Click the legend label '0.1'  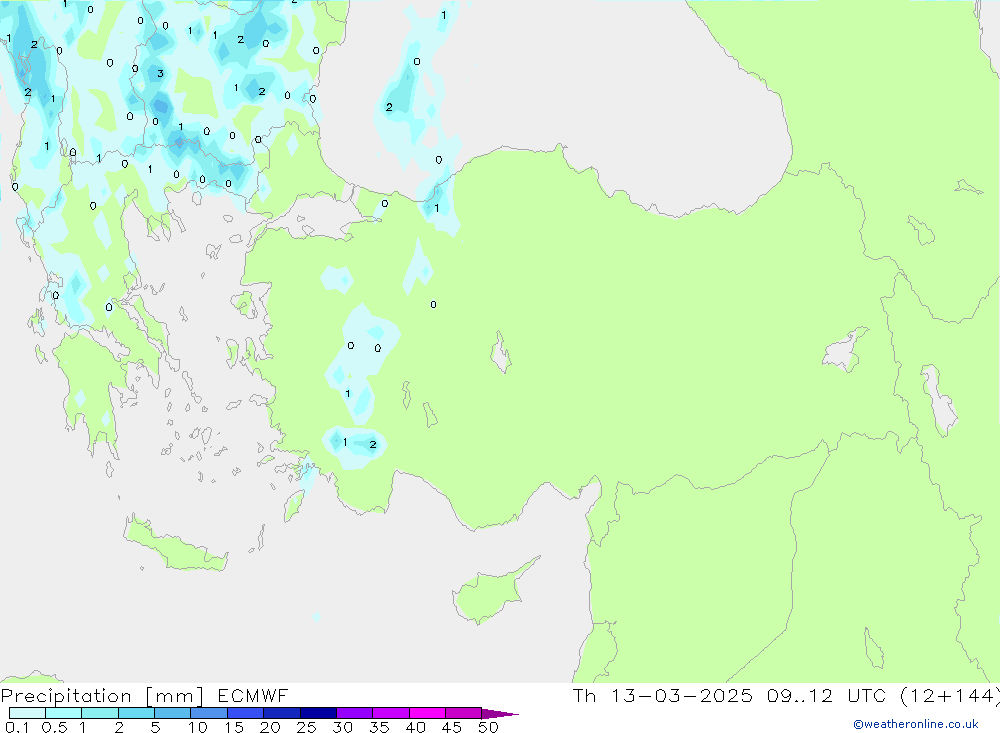point(17,727)
